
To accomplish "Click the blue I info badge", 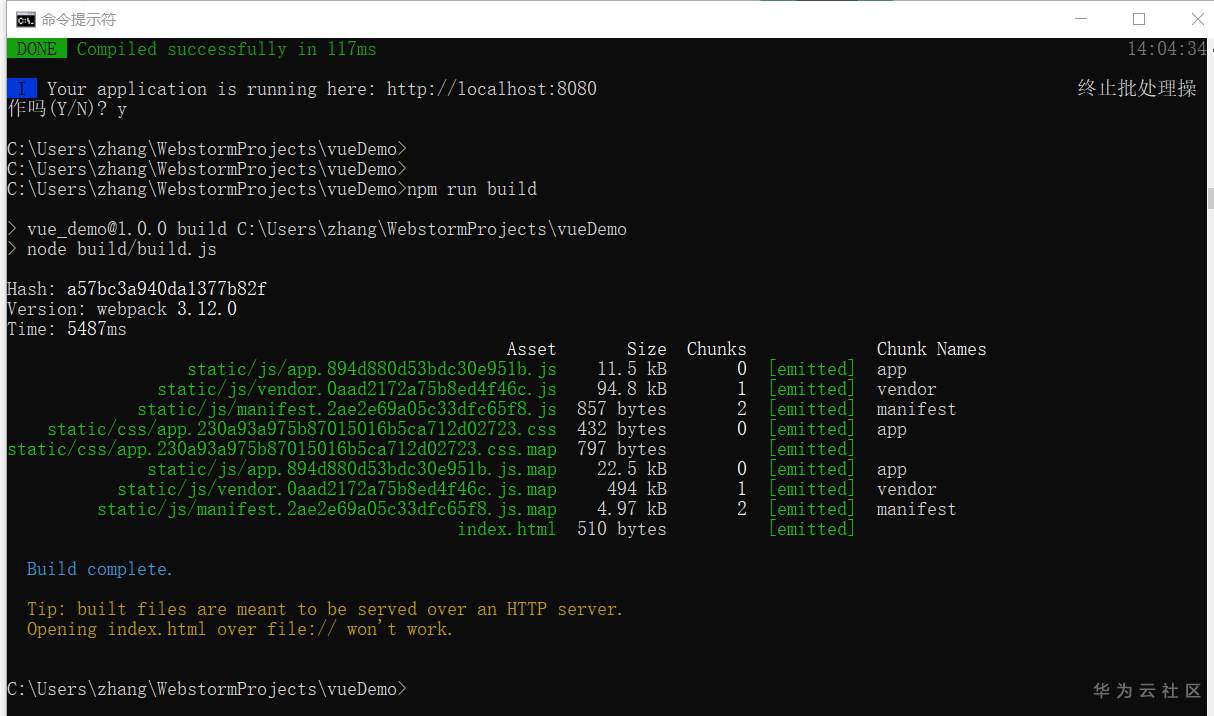I will click(22, 89).
